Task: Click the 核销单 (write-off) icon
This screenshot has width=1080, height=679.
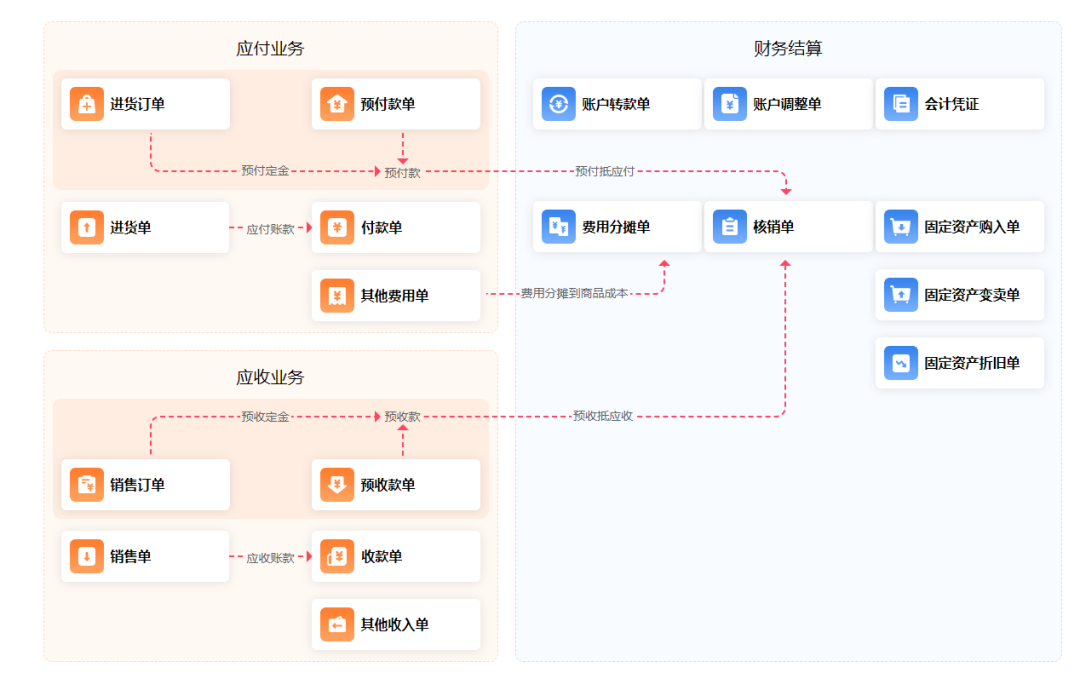Action: point(729,227)
